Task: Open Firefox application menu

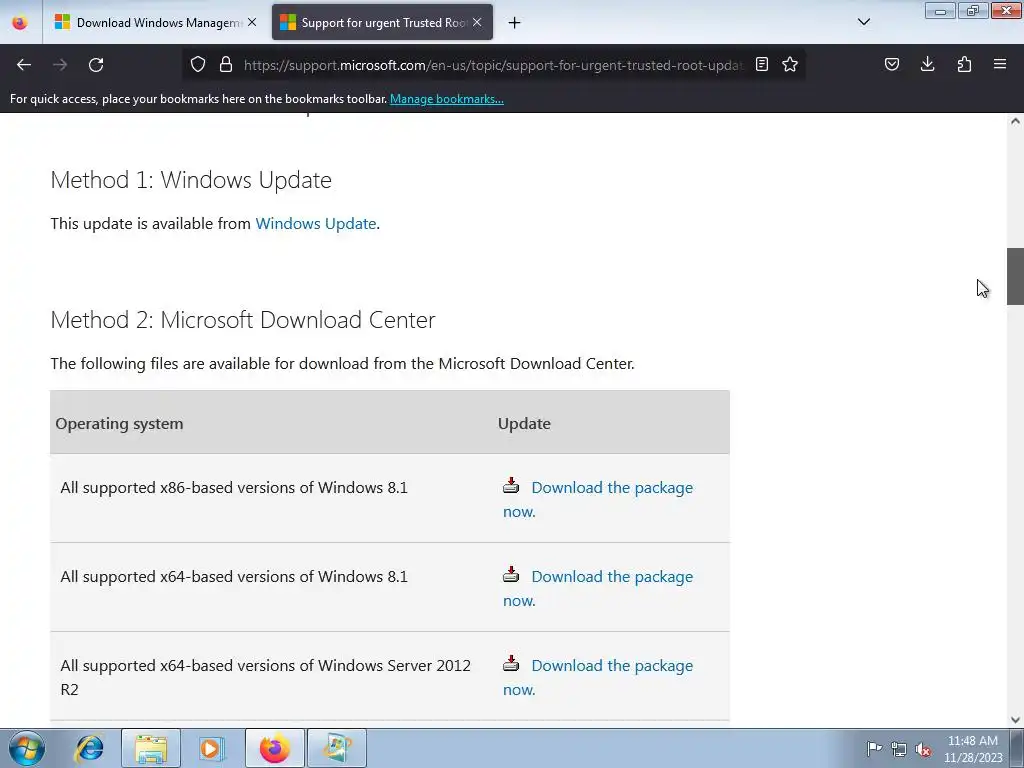Action: click(x=1000, y=64)
